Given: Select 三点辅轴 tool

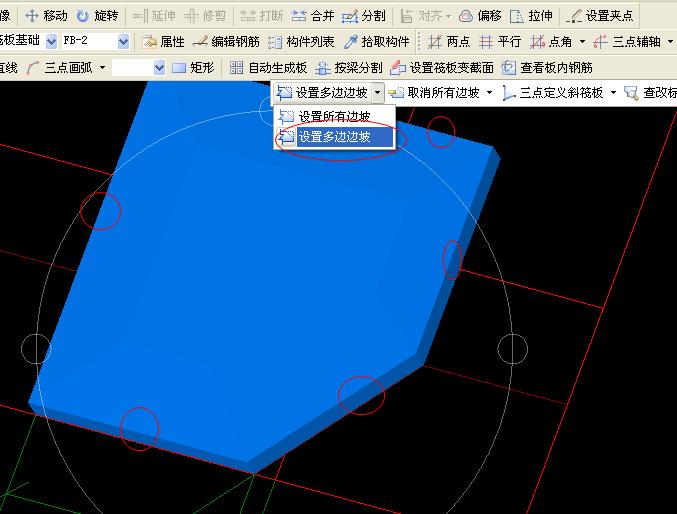Looking at the screenshot, I should pos(627,41).
